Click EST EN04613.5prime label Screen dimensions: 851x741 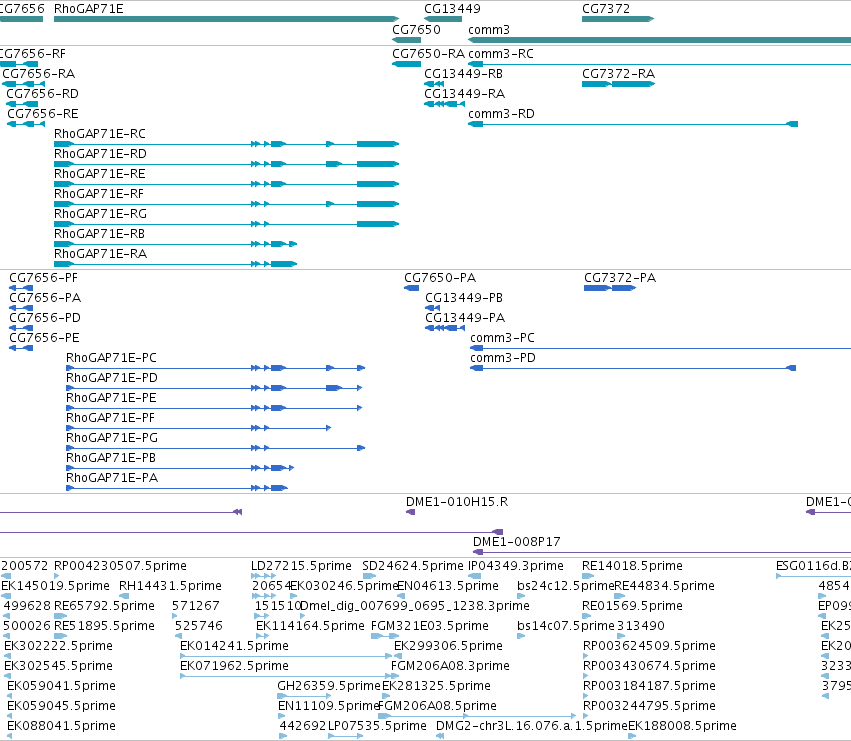[x=448, y=586]
